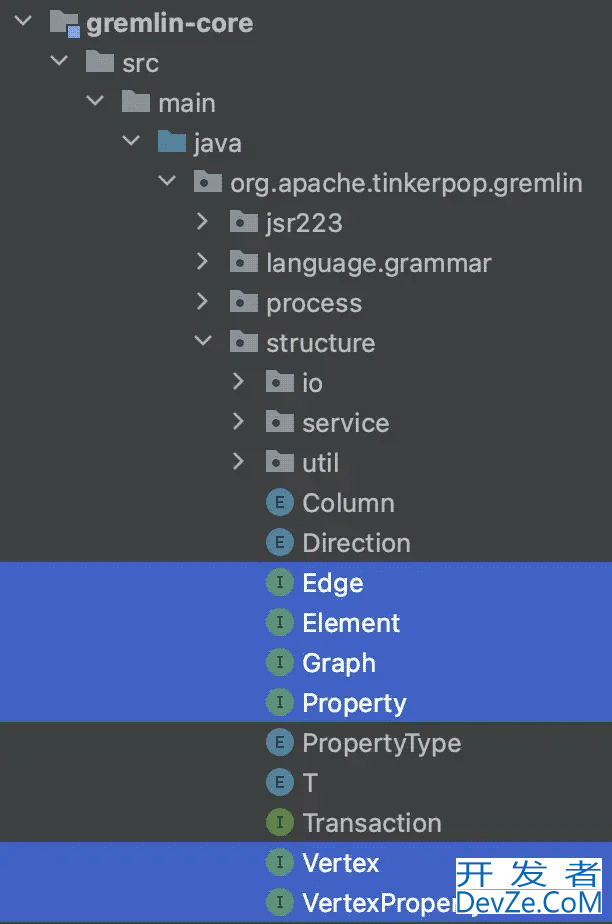Select the util label

pyautogui.click(x=321, y=463)
